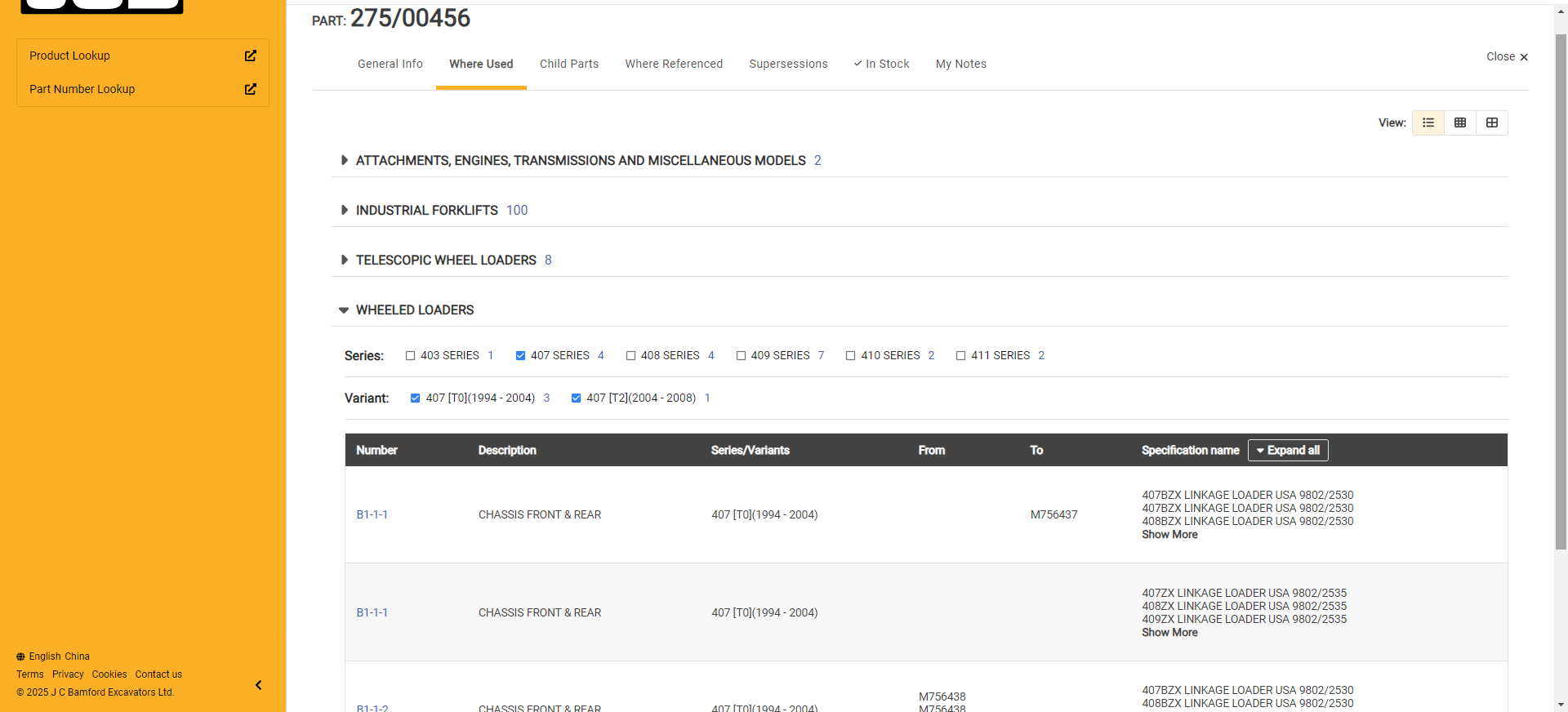Collapse the WHEELED LOADERS section
This screenshot has width=1568, height=712.
point(344,310)
